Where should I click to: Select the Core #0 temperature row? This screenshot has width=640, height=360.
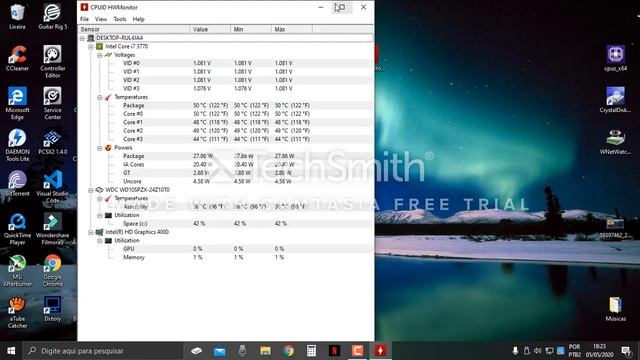click(226, 114)
